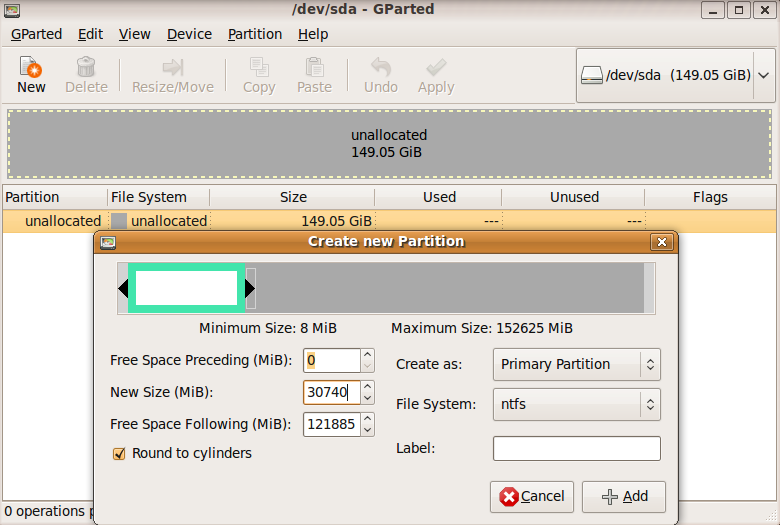The width and height of the screenshot is (780, 525).
Task: Open the GParted menu
Action: (x=36, y=34)
